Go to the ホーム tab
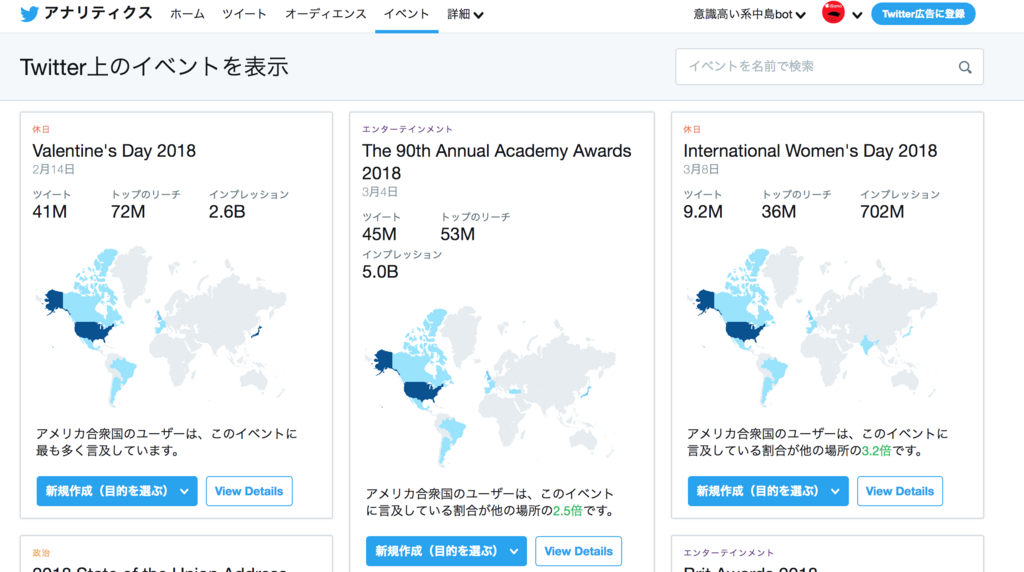 coord(187,14)
